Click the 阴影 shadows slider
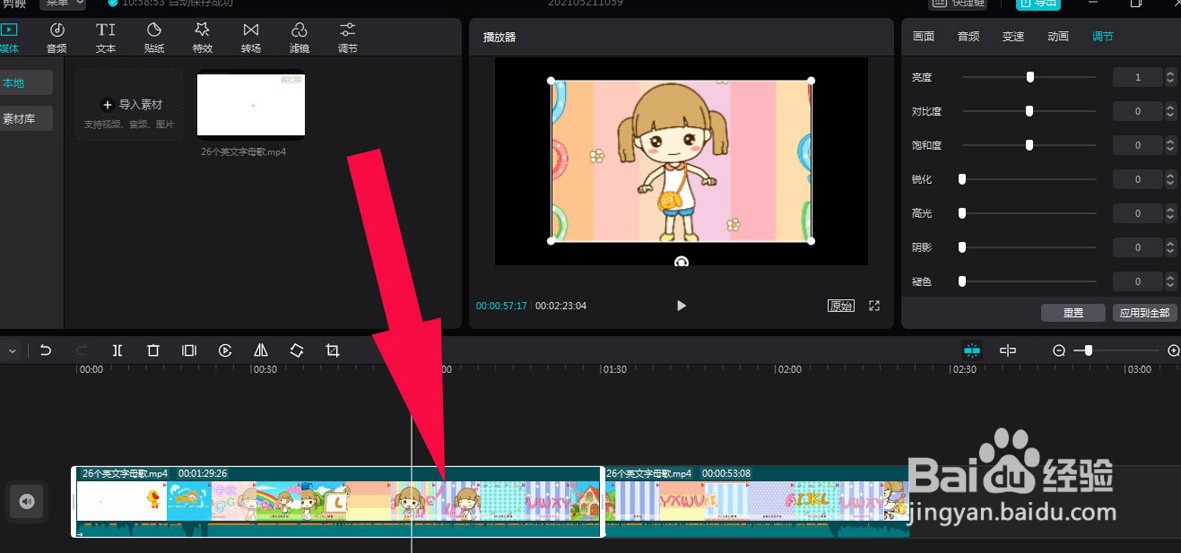This screenshot has width=1181, height=553. click(1029, 247)
